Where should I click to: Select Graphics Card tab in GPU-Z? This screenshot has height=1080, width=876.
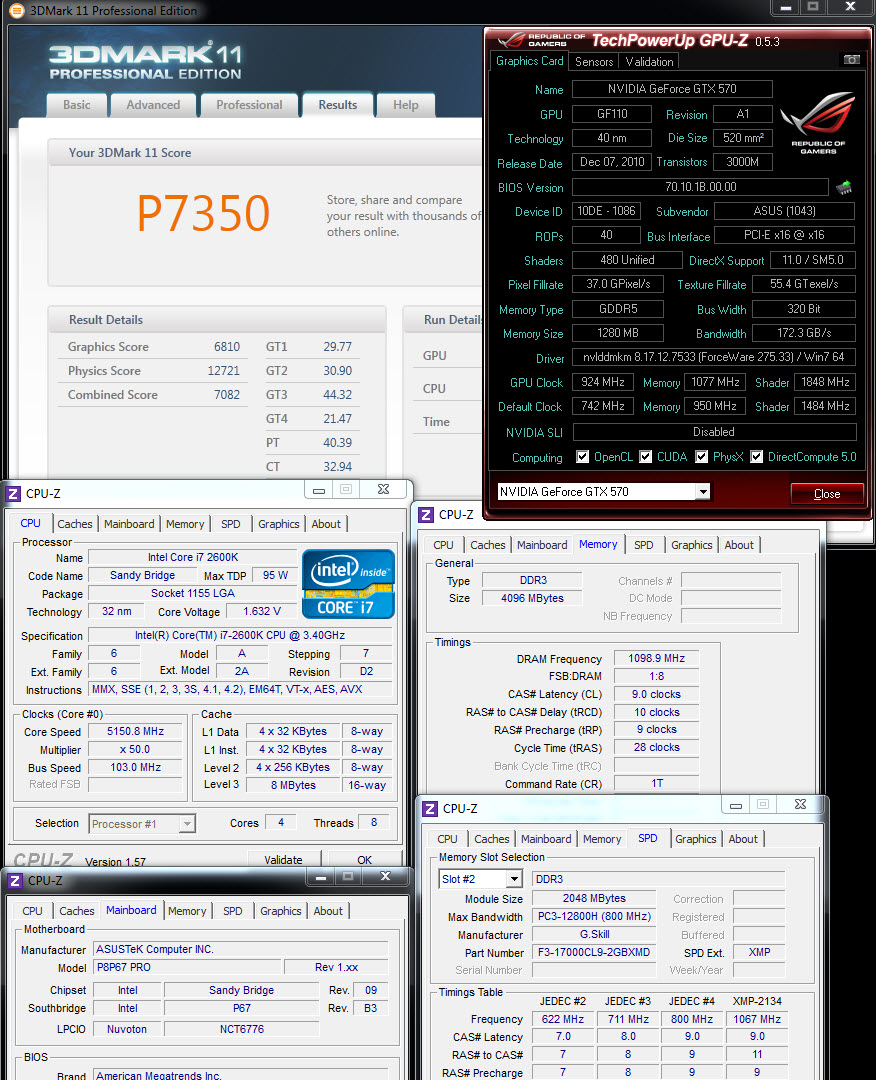(x=529, y=61)
